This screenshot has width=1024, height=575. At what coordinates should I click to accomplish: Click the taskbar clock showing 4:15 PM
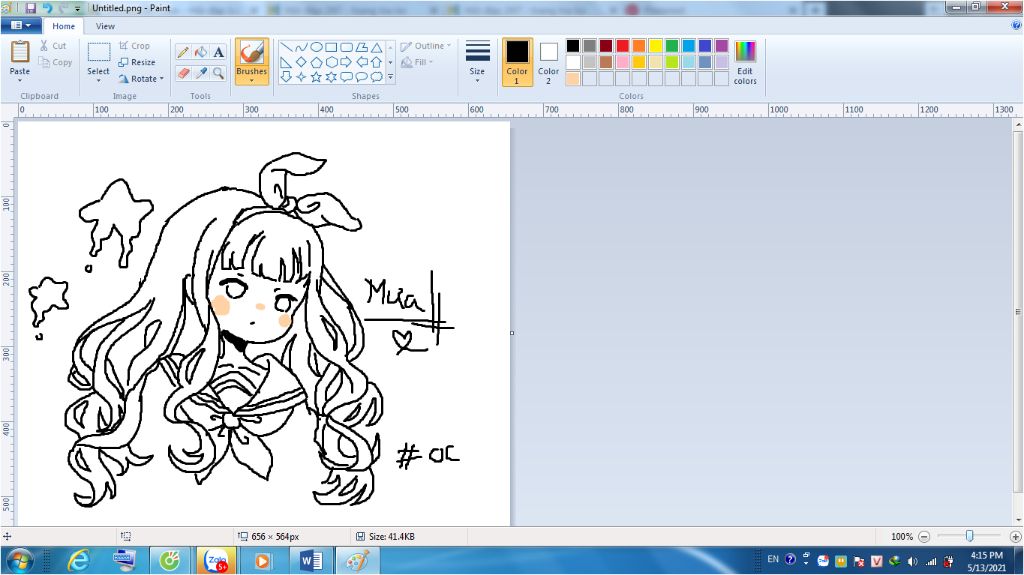(987, 561)
